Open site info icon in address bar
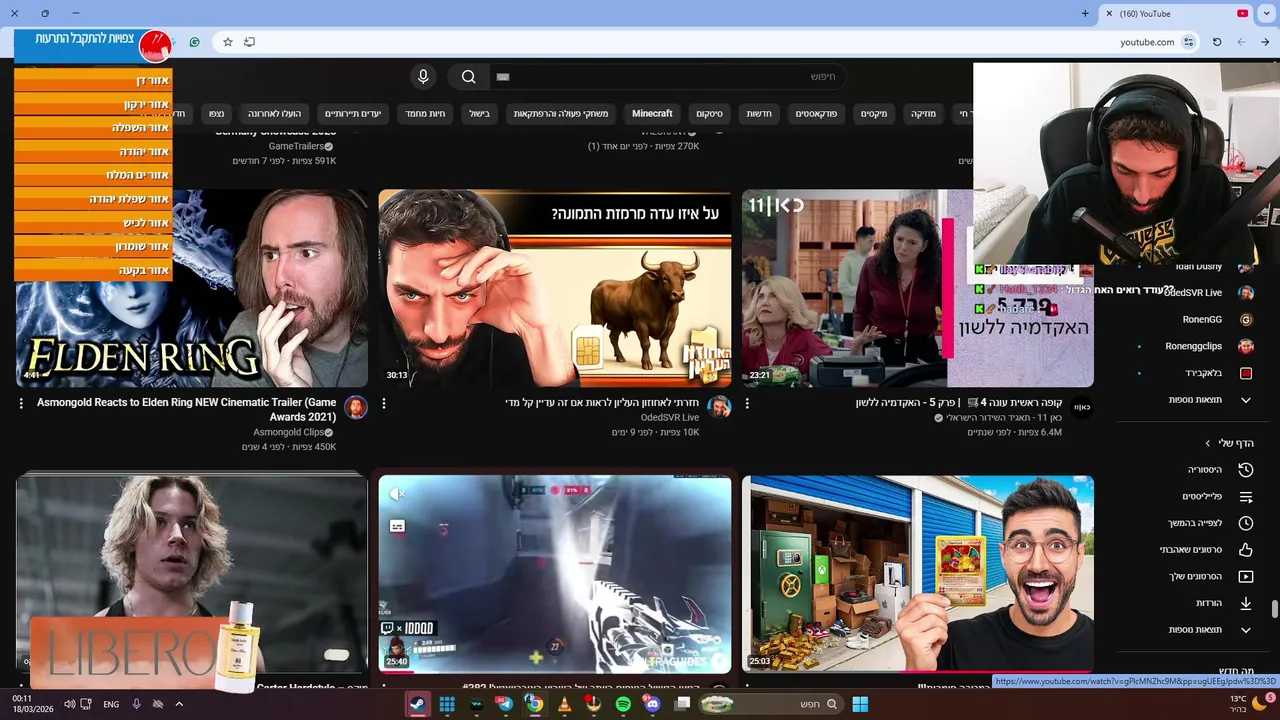Viewport: 1280px width, 720px height. point(1188,42)
